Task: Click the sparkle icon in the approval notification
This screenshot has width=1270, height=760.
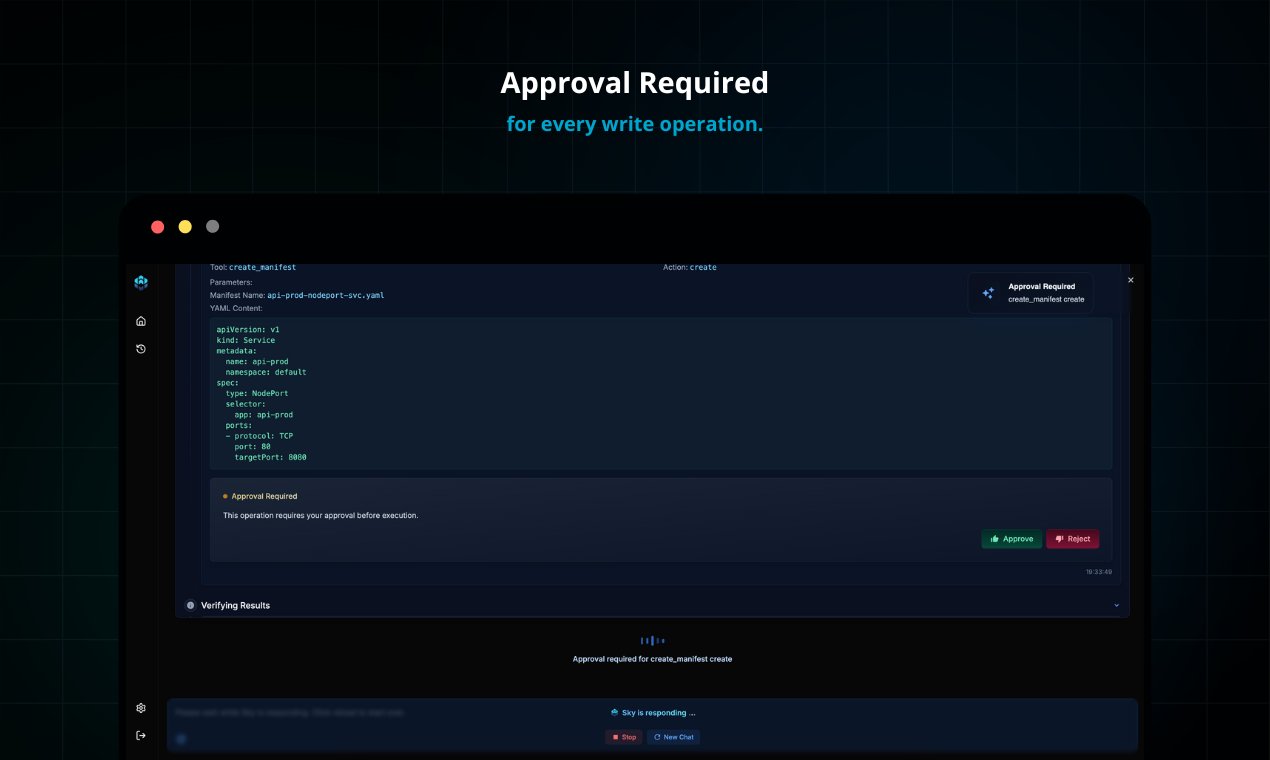Action: point(988,293)
